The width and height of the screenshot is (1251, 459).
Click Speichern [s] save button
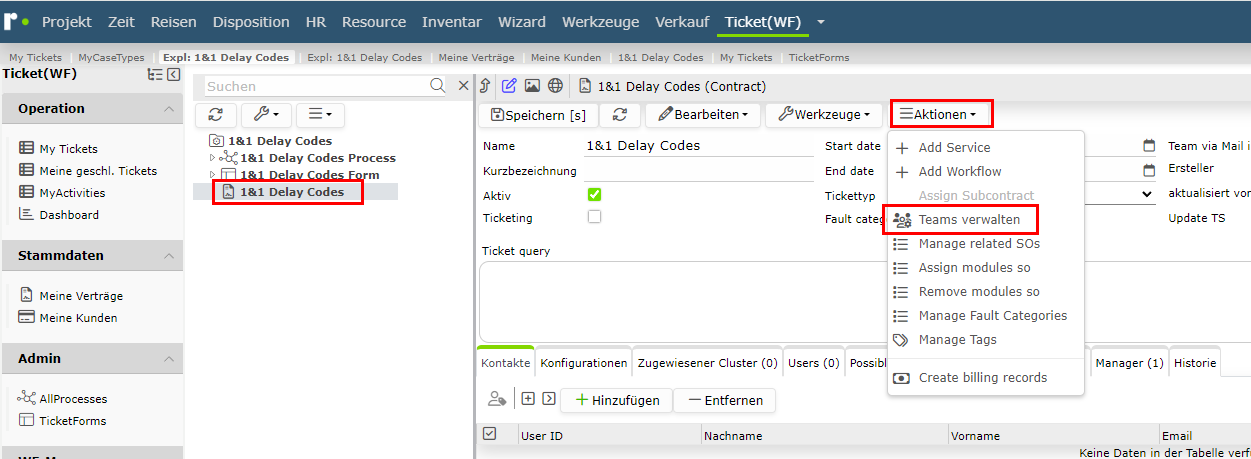(x=538, y=116)
